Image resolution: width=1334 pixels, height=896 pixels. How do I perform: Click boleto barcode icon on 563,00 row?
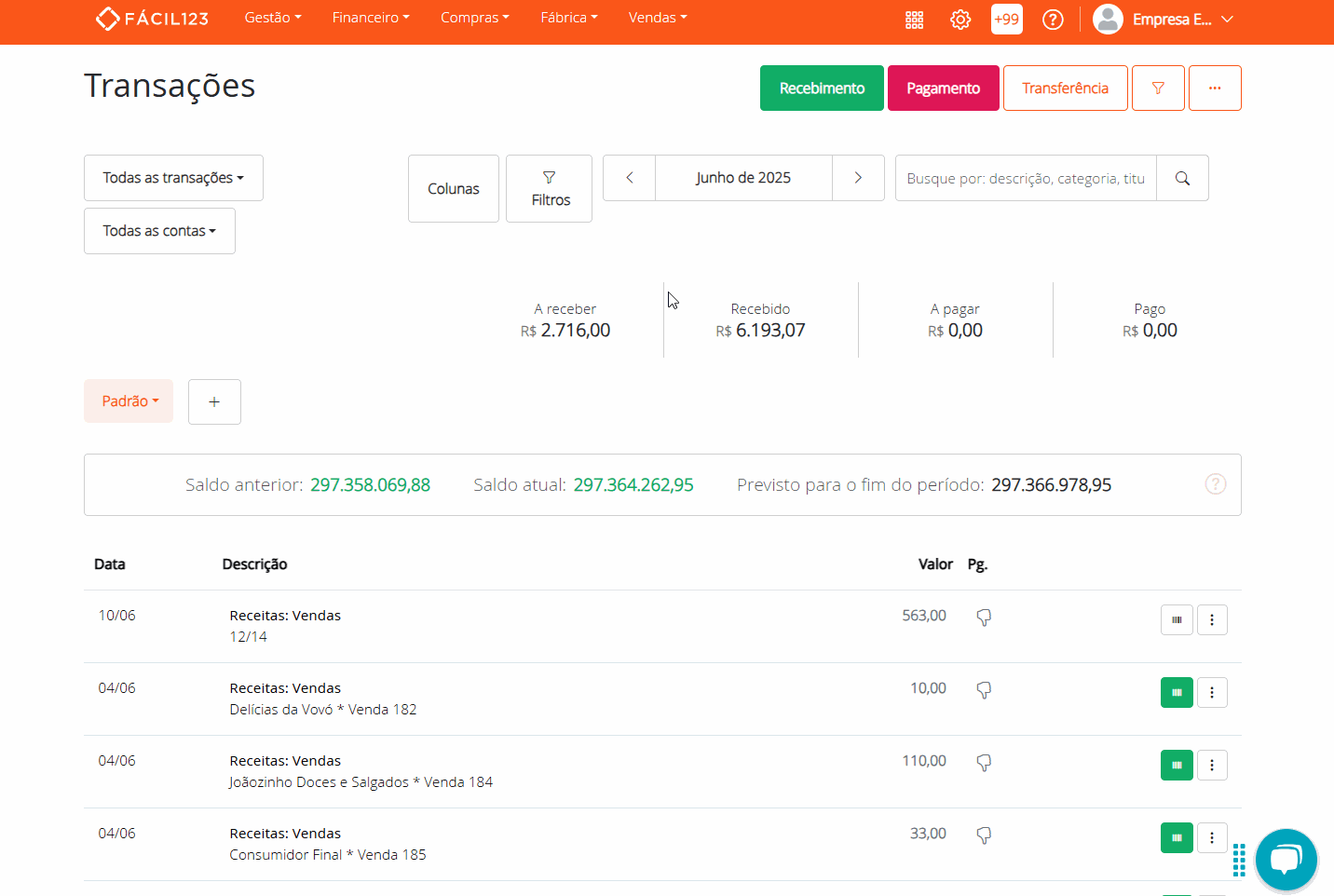(x=1177, y=619)
